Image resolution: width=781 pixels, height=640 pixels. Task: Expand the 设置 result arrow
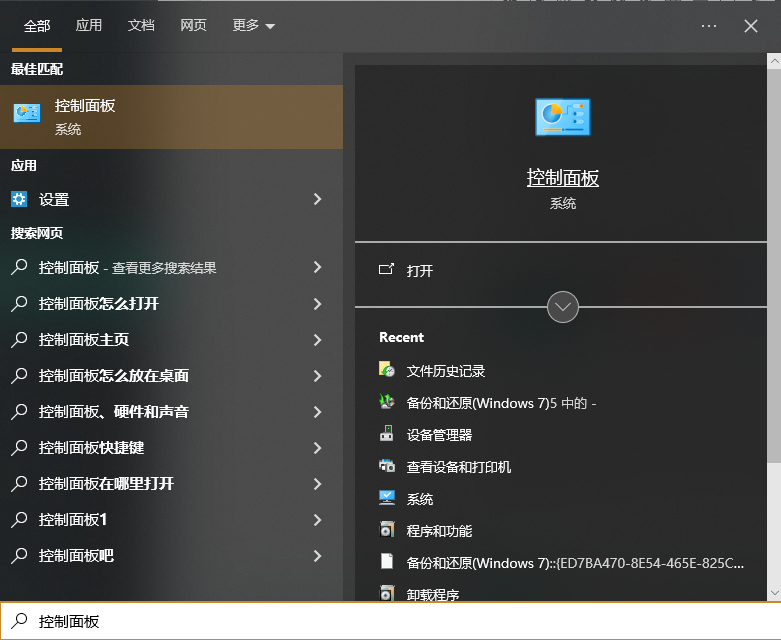pyautogui.click(x=317, y=199)
